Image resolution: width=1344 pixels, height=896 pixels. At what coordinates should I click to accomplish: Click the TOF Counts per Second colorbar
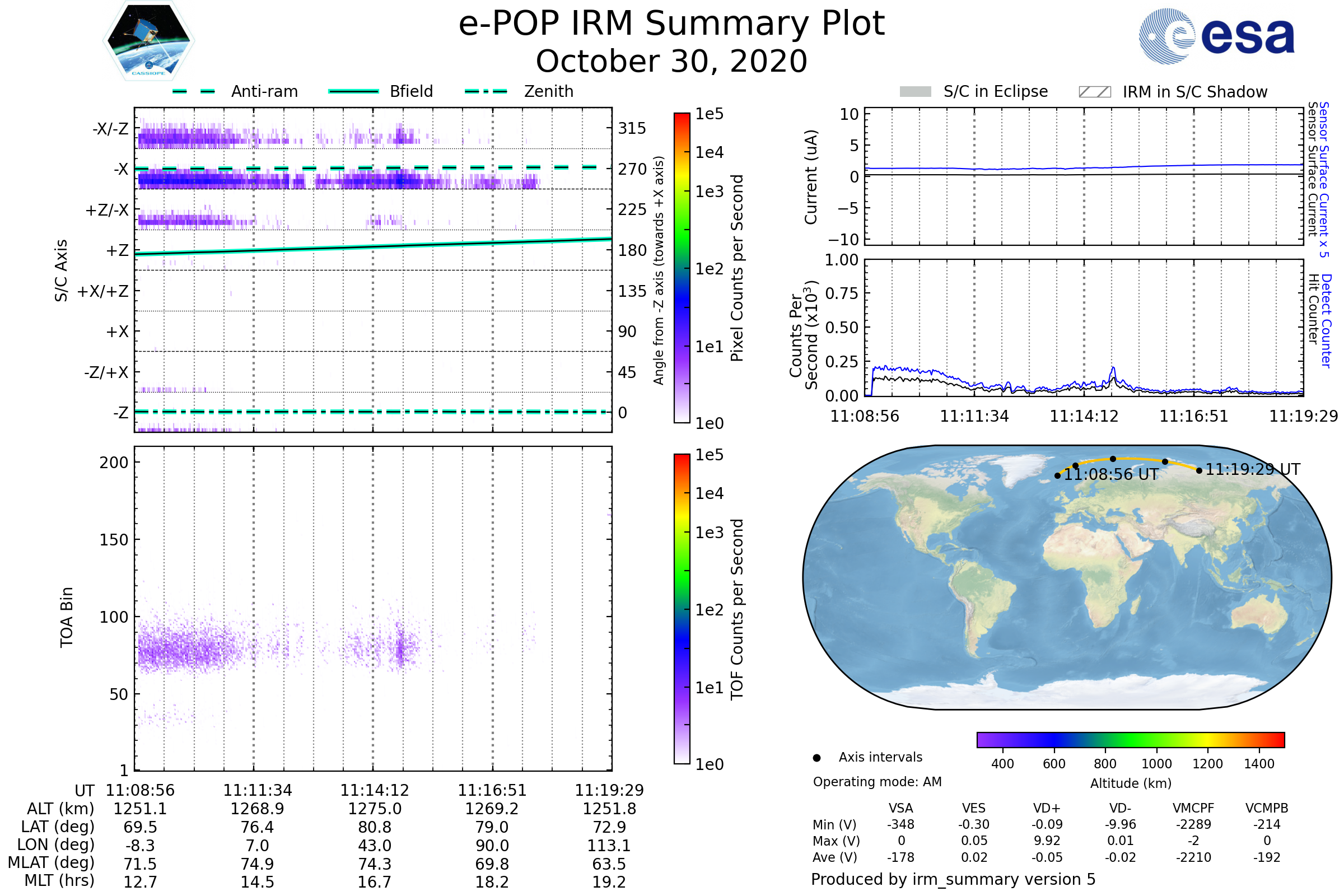(682, 609)
